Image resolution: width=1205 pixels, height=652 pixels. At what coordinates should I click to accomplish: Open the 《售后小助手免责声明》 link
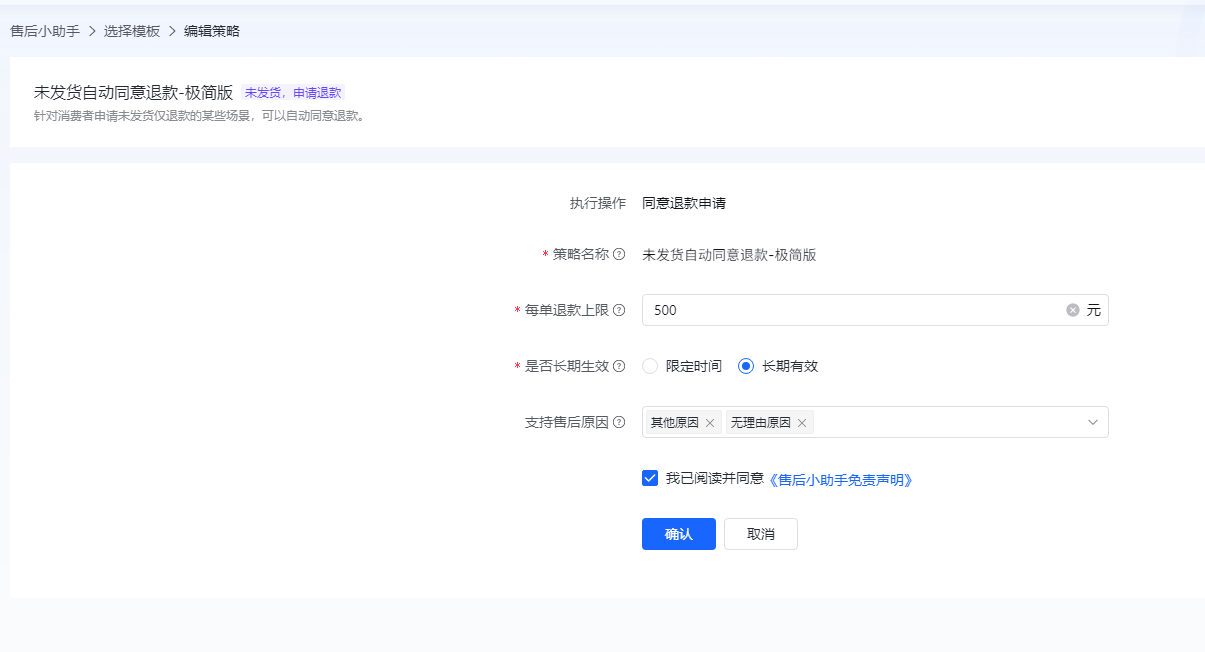(x=840, y=480)
